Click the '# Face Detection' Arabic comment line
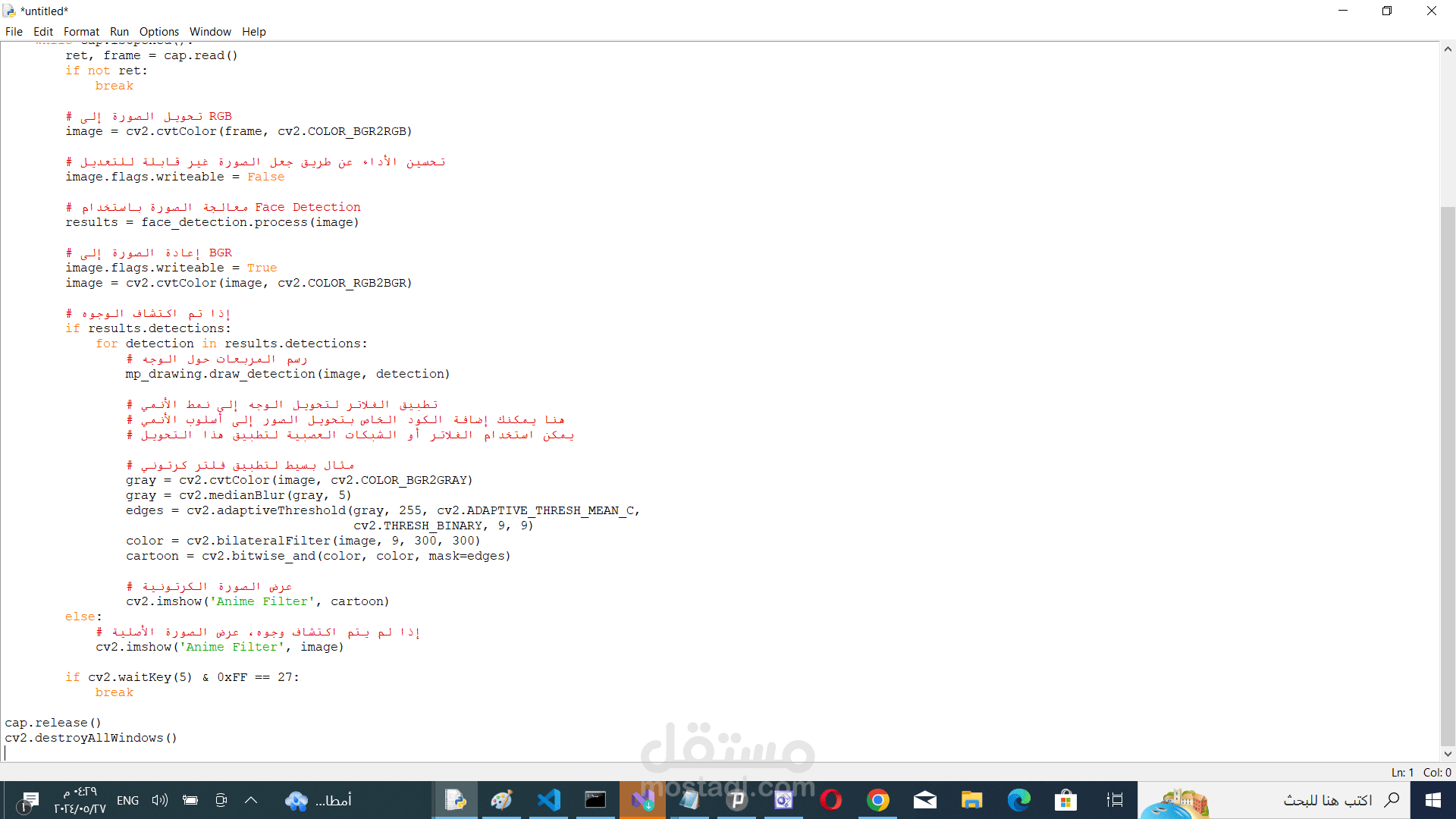This screenshot has width=1456, height=819. point(213,207)
